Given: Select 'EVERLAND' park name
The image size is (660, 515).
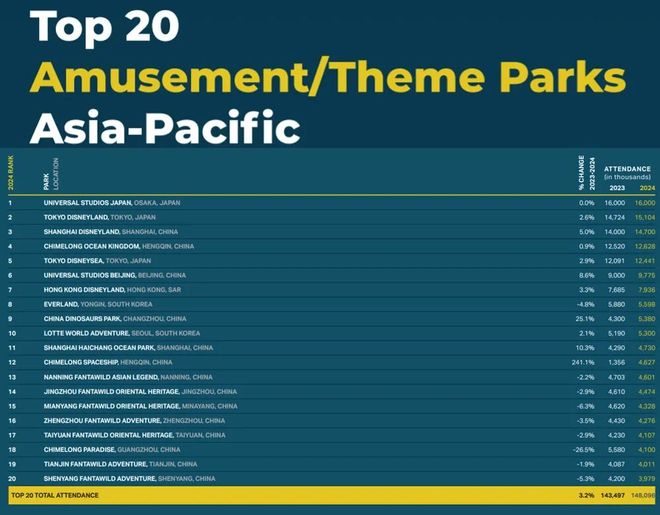Looking at the screenshot, I should (61, 304).
